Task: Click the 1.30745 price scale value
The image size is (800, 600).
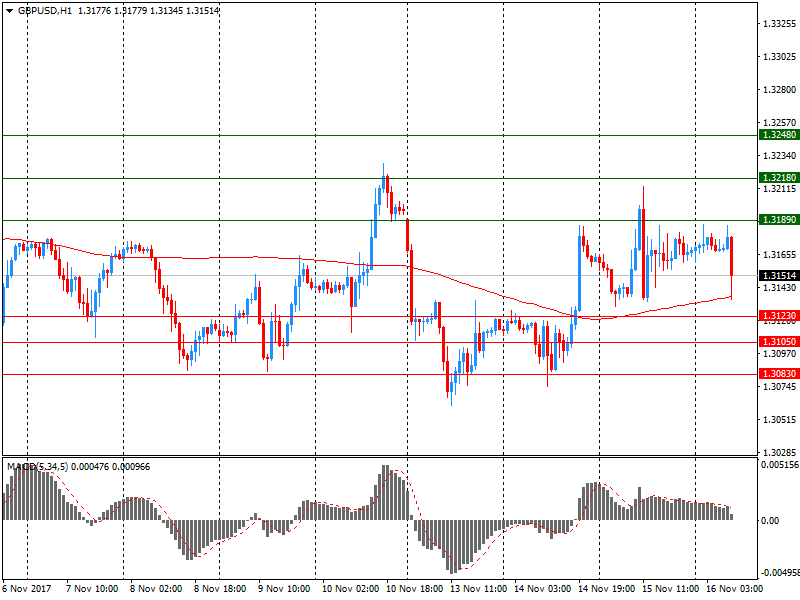Action: click(x=779, y=387)
